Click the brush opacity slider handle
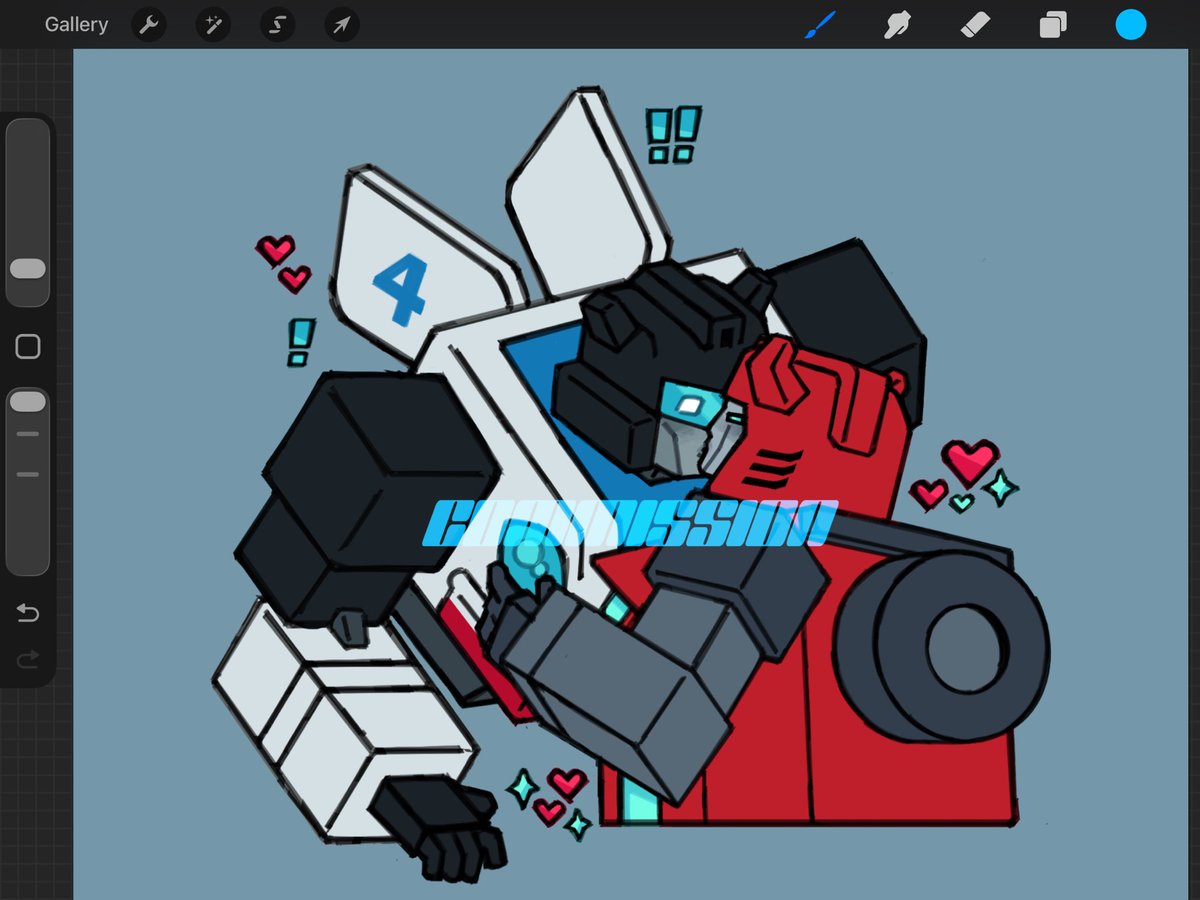1200x900 pixels. [28, 401]
